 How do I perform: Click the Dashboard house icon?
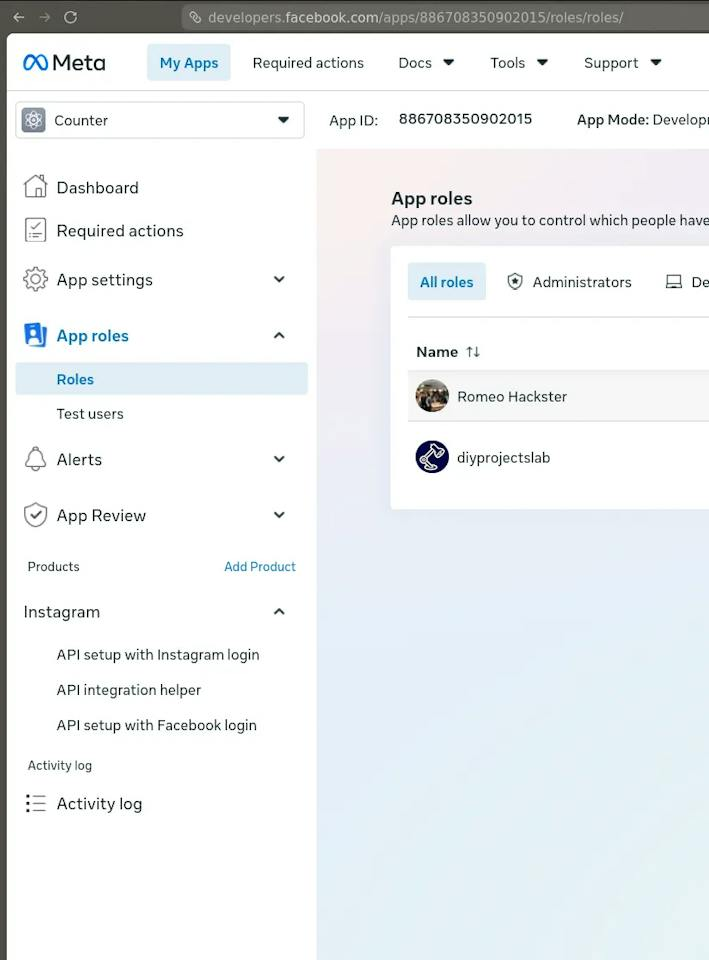tap(36, 187)
